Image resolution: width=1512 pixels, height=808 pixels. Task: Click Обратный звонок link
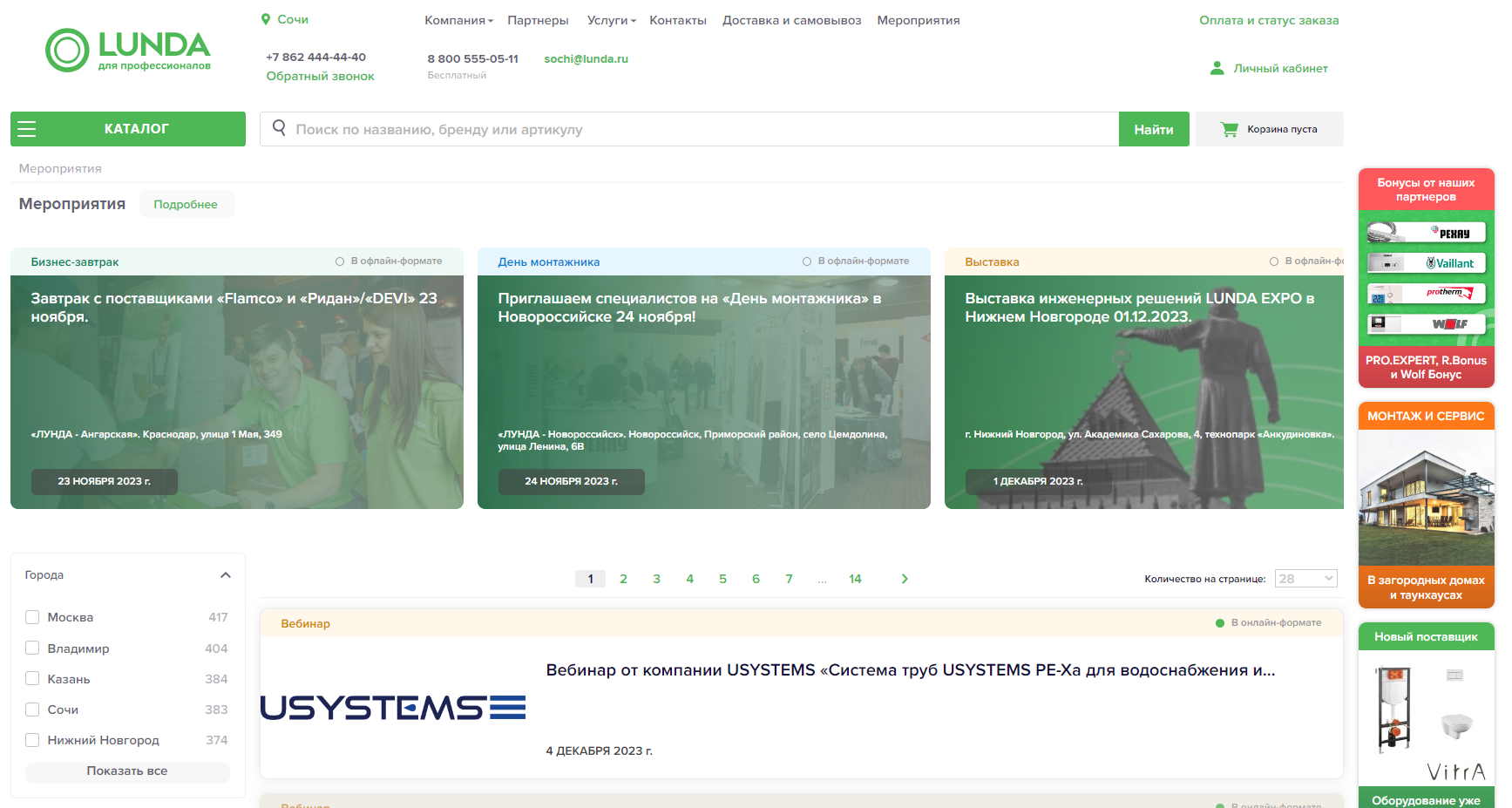[x=320, y=76]
